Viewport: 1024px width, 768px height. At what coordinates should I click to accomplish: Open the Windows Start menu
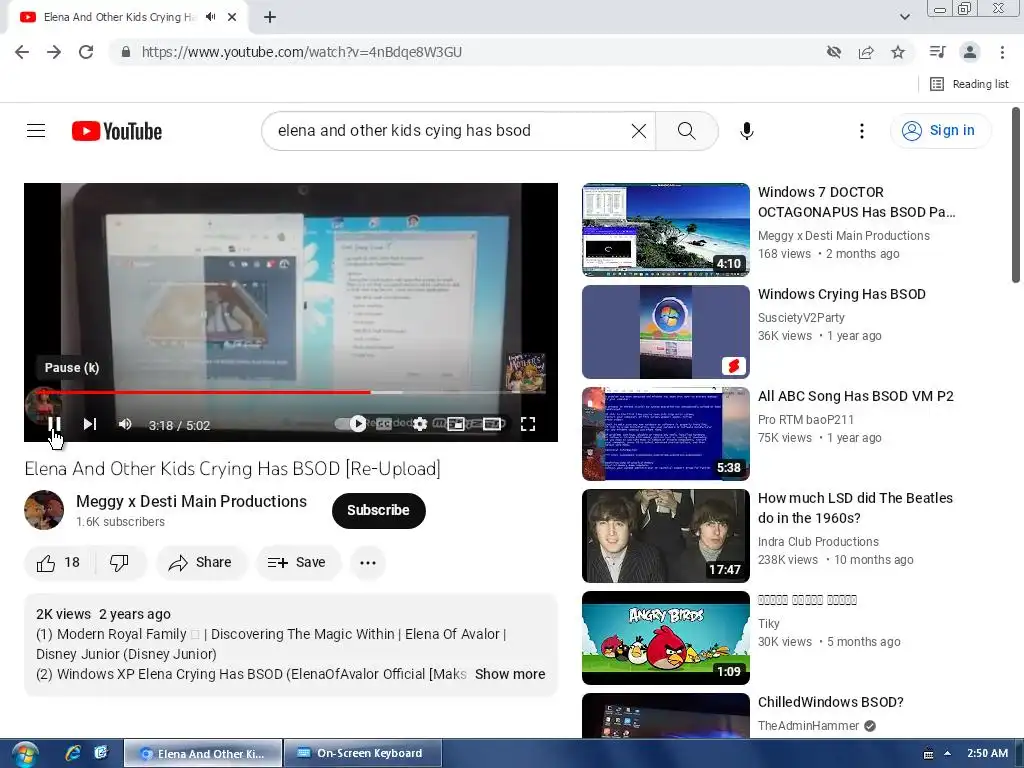tap(25, 754)
